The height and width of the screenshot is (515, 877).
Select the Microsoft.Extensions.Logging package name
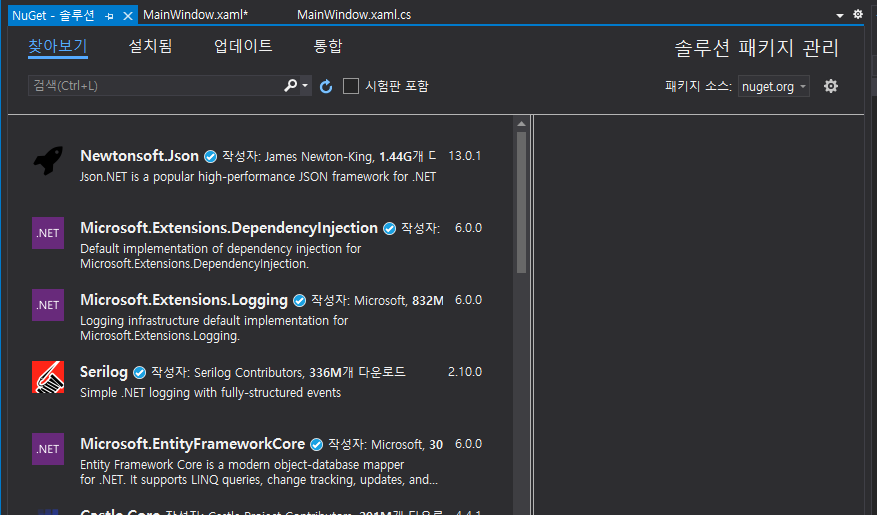[183, 300]
